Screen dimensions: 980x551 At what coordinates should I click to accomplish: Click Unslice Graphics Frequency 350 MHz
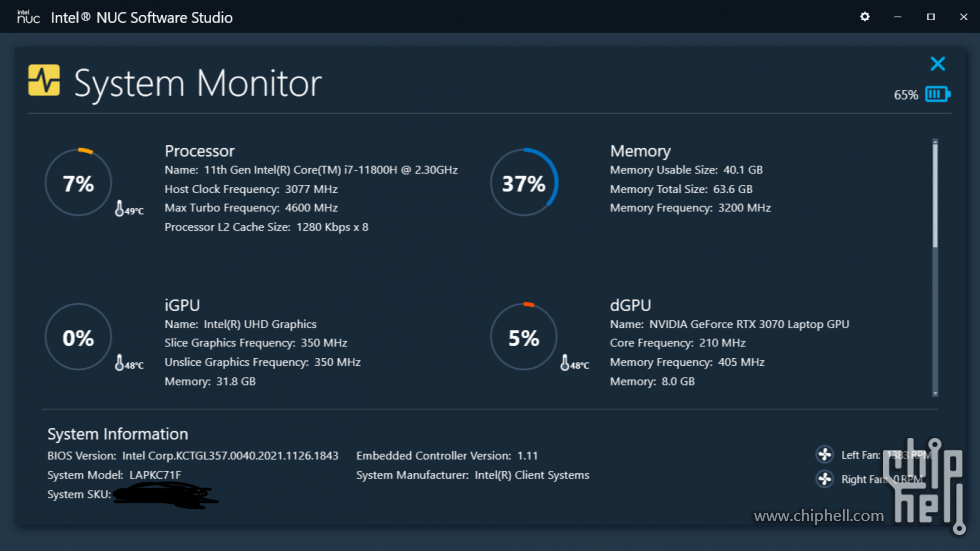coord(262,362)
